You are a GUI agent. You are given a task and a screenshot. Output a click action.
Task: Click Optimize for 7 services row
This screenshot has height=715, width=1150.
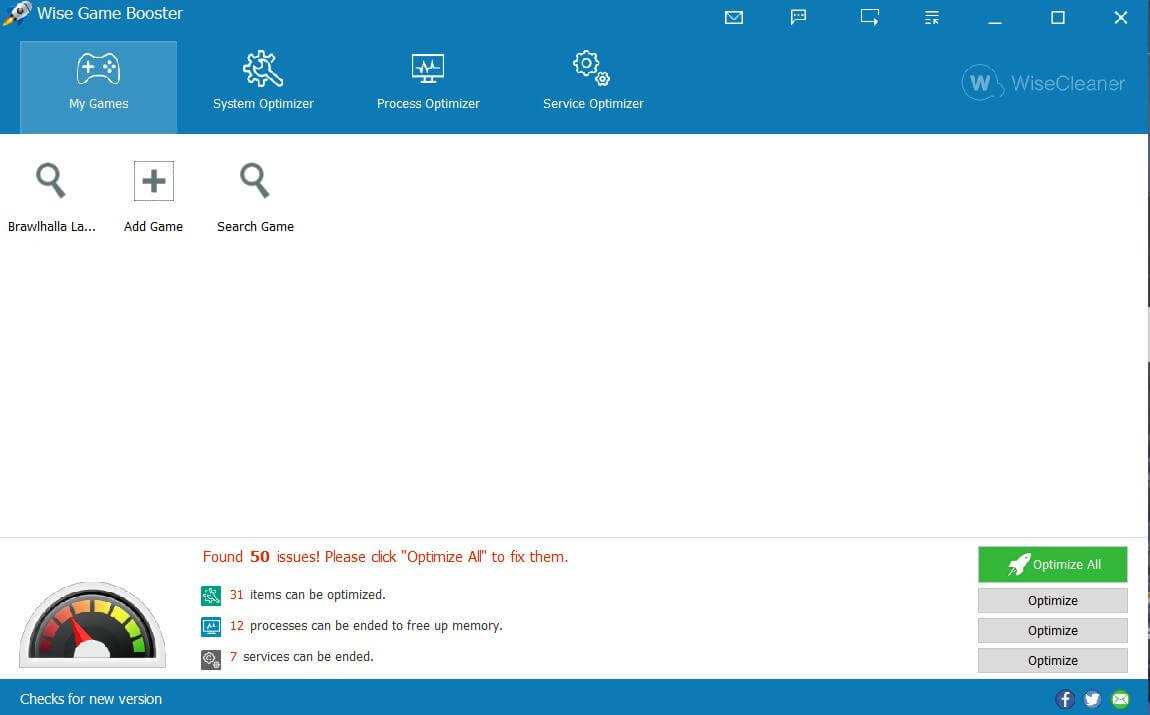tap(1052, 661)
